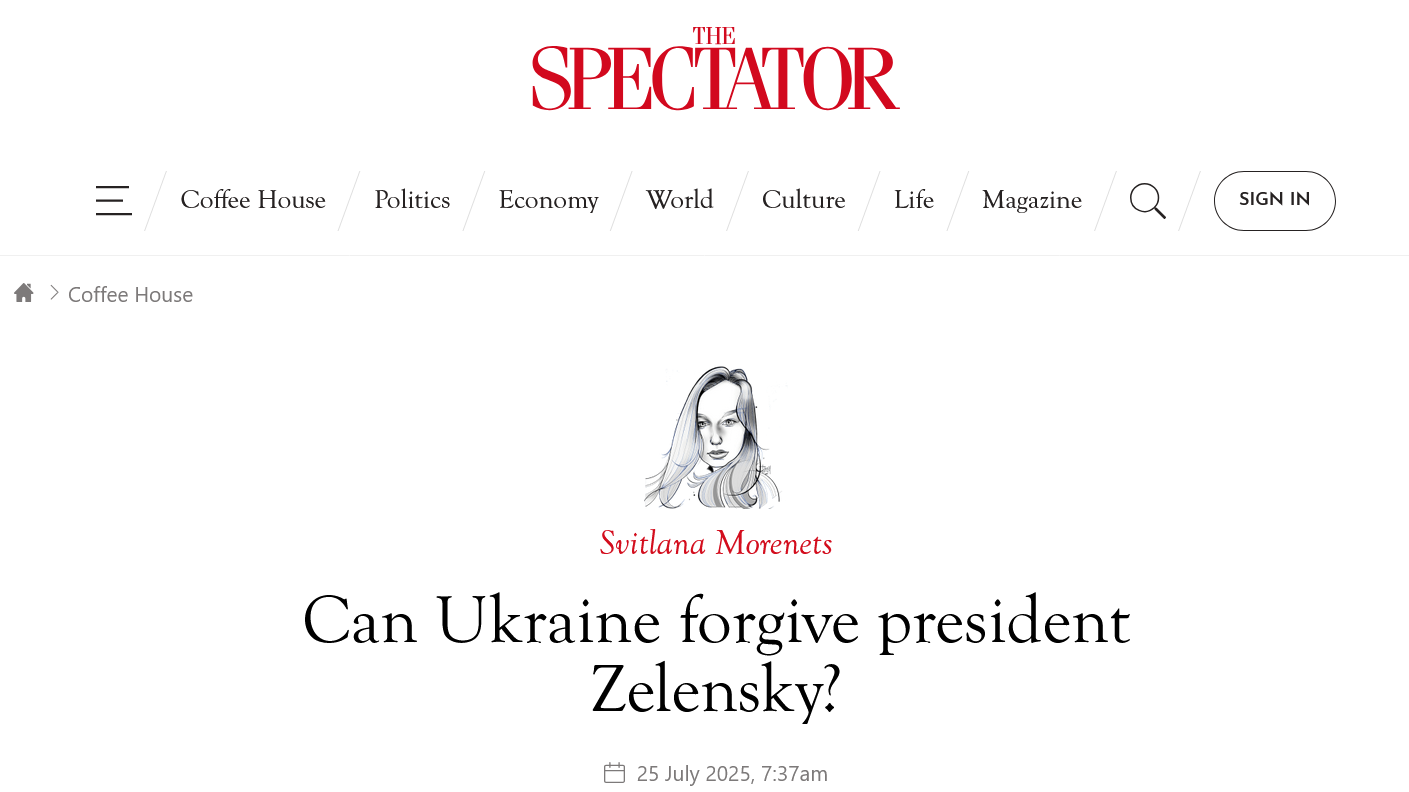Click The Spectator logo

point(715,69)
